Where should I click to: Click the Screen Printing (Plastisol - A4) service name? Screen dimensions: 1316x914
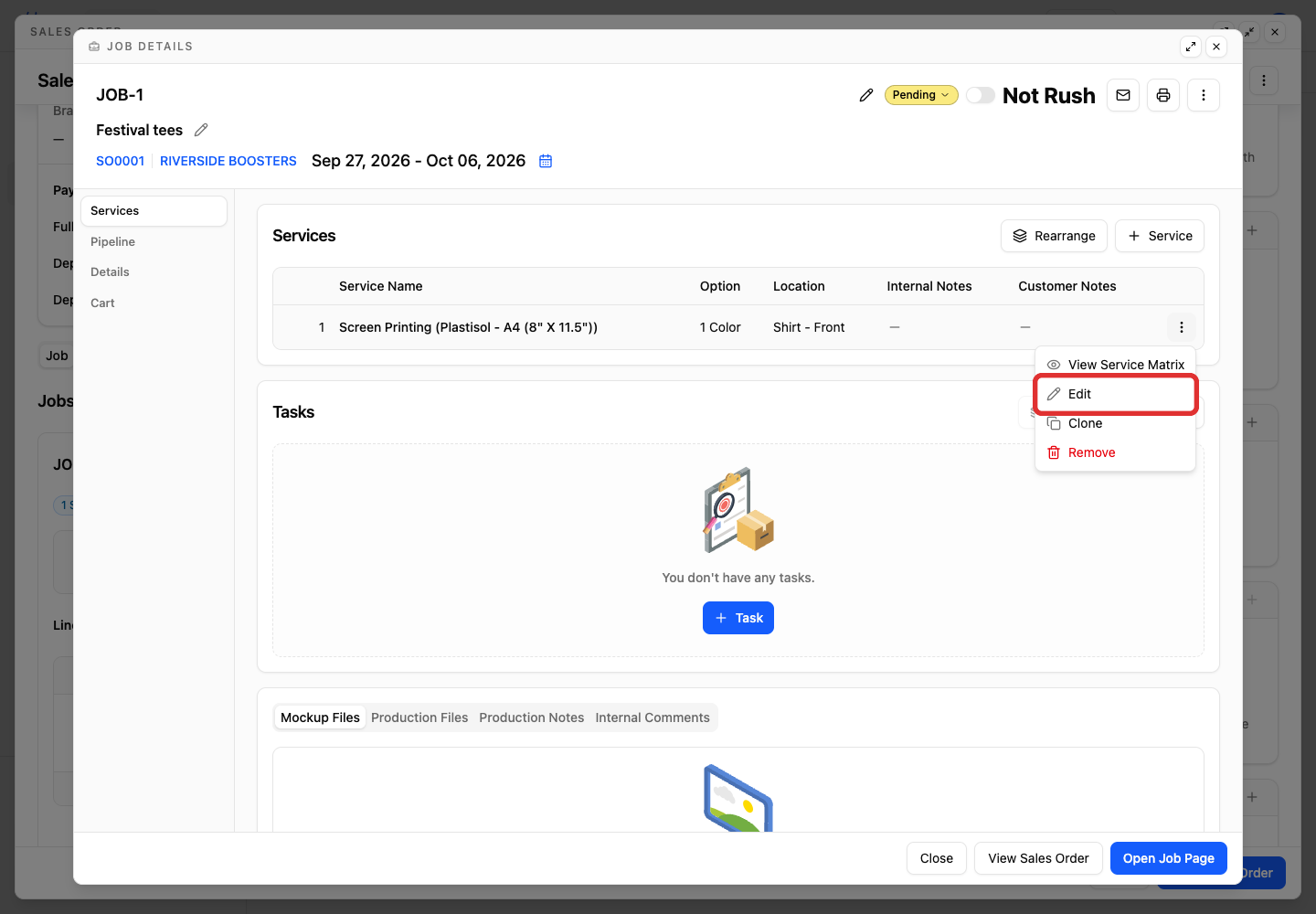pyautogui.click(x=468, y=327)
